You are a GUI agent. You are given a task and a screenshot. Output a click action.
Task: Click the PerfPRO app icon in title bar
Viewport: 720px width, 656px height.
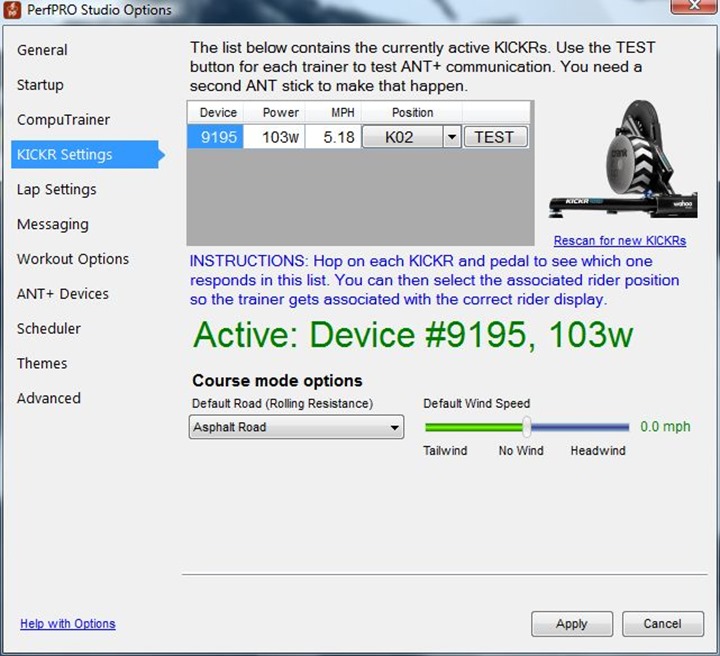(x=12, y=10)
